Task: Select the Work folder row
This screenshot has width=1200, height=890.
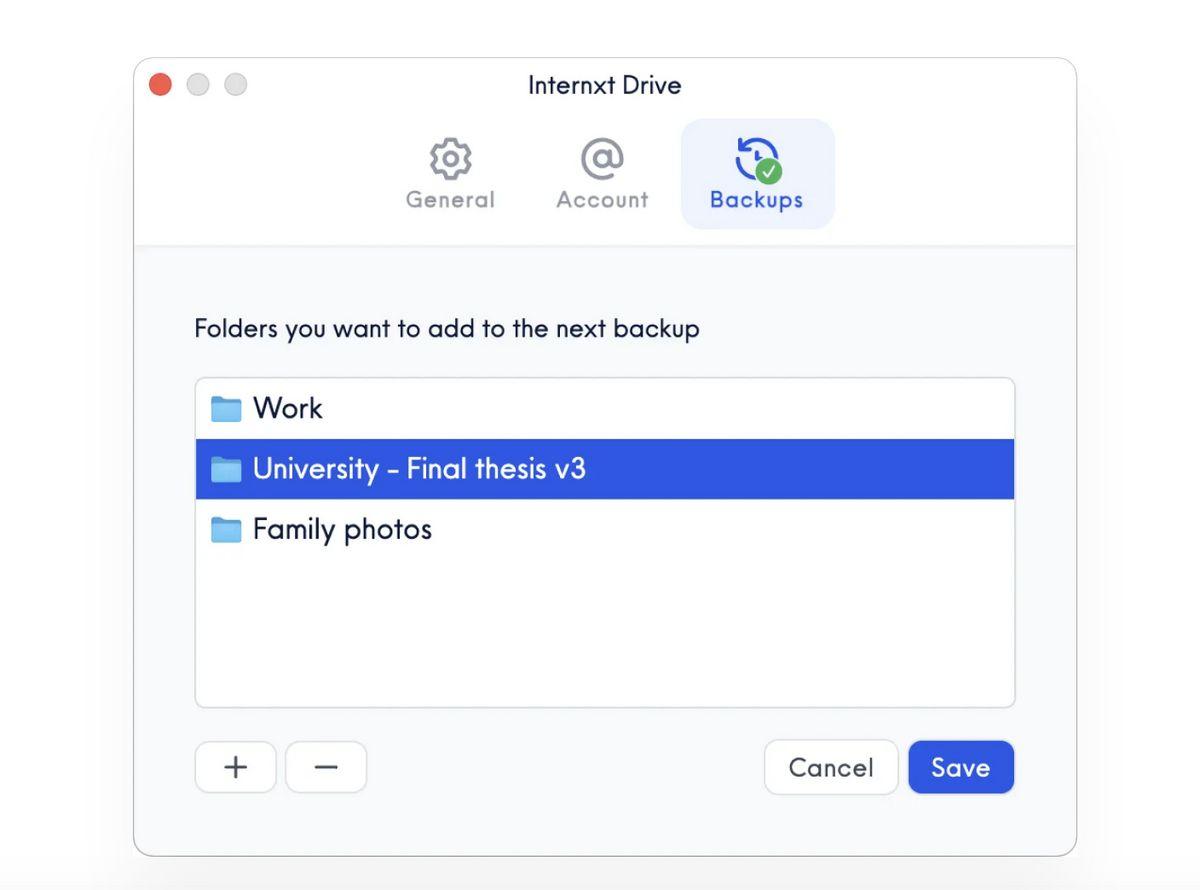Action: tap(605, 408)
